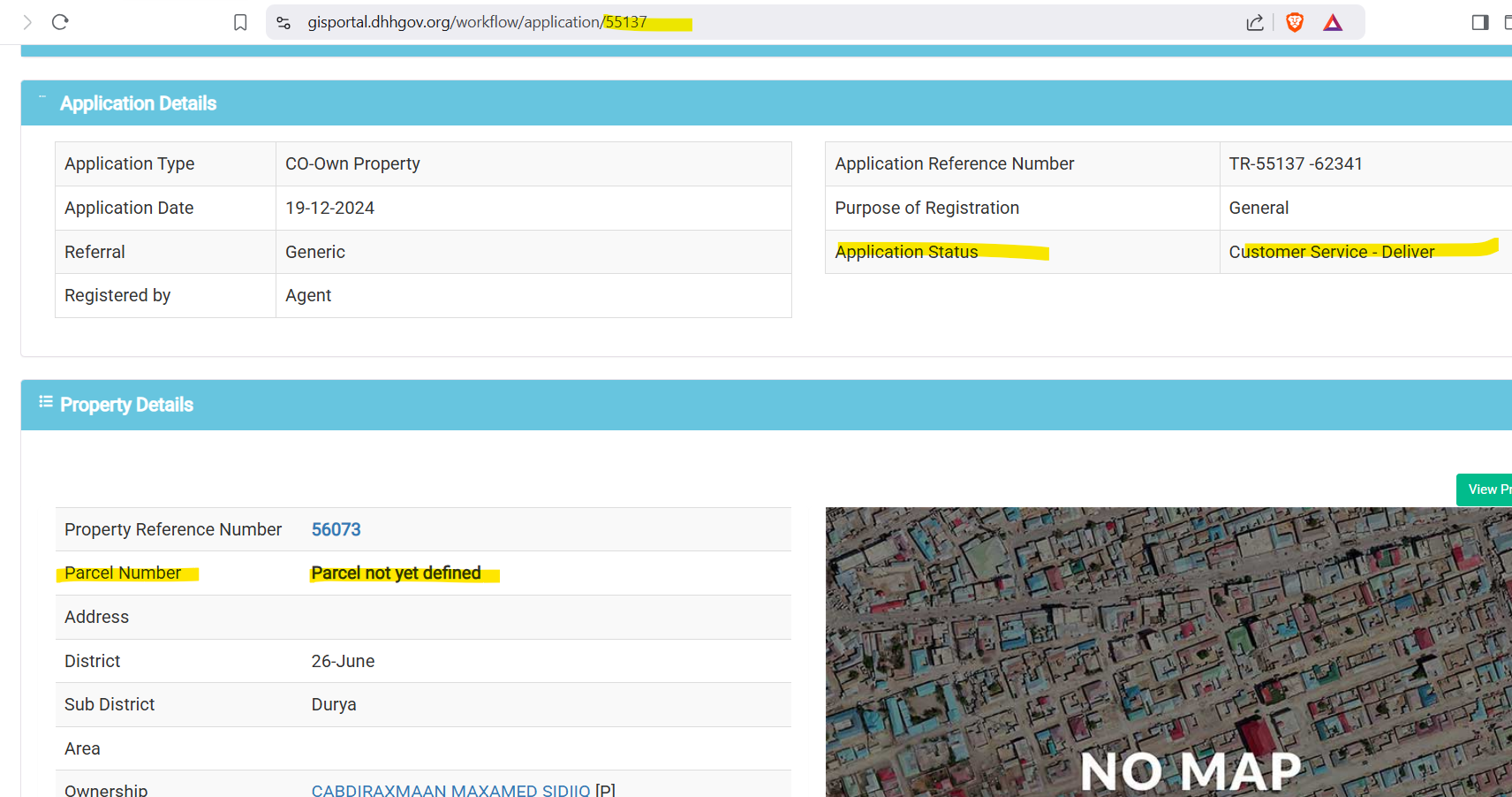
Task: Click the Property Details header title
Action: pos(126,405)
